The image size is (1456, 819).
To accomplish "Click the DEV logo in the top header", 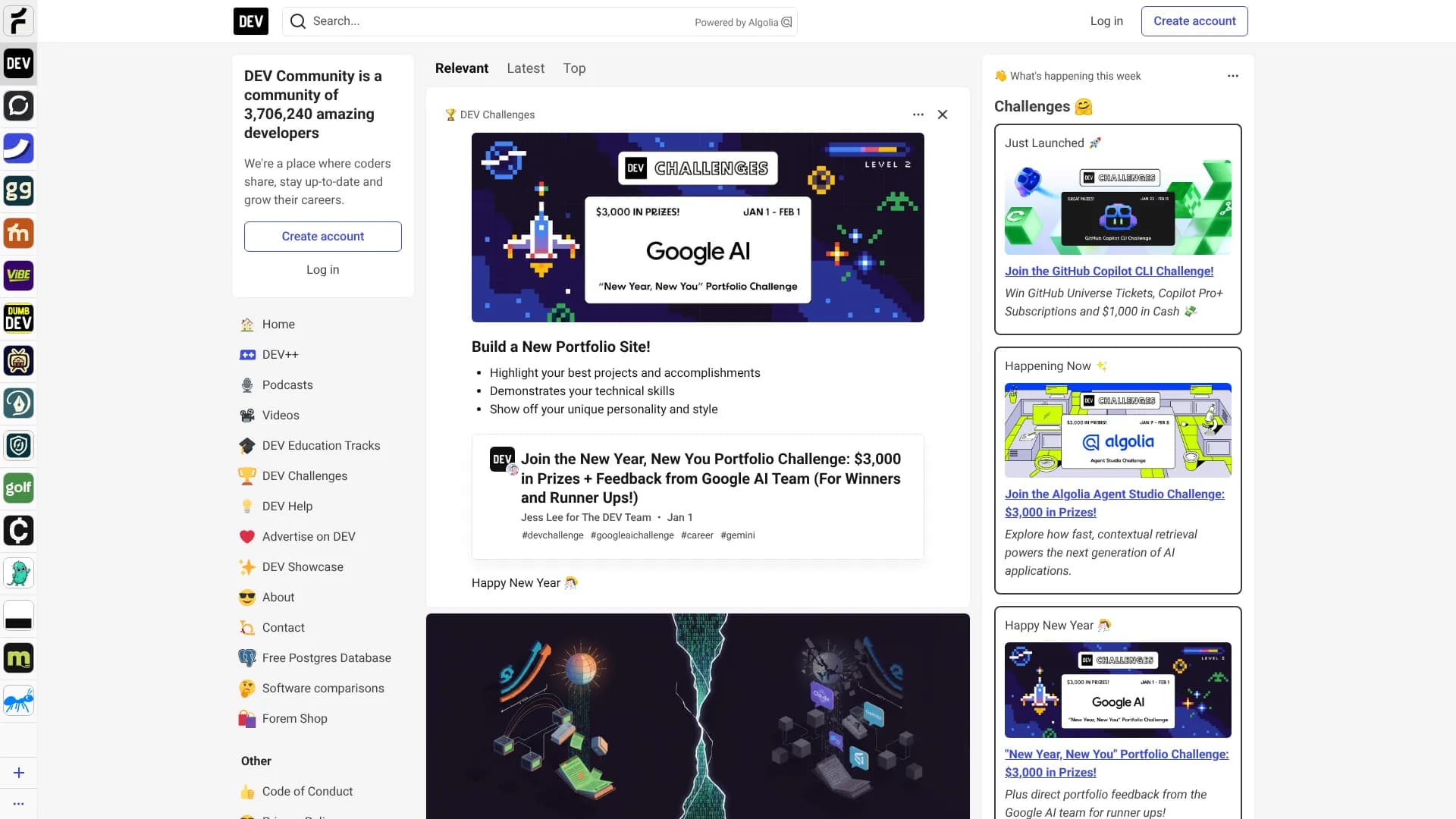I will click(251, 21).
